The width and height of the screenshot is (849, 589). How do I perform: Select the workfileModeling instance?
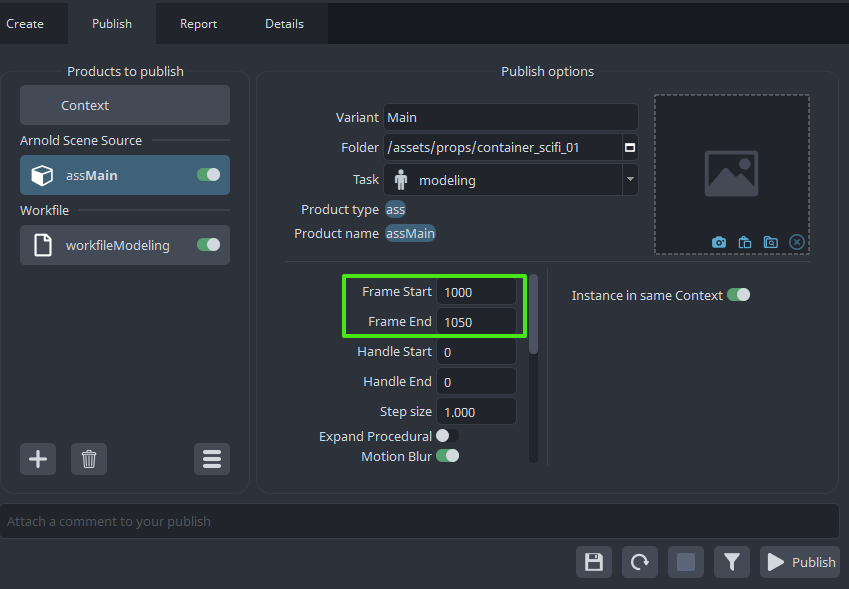[125, 245]
